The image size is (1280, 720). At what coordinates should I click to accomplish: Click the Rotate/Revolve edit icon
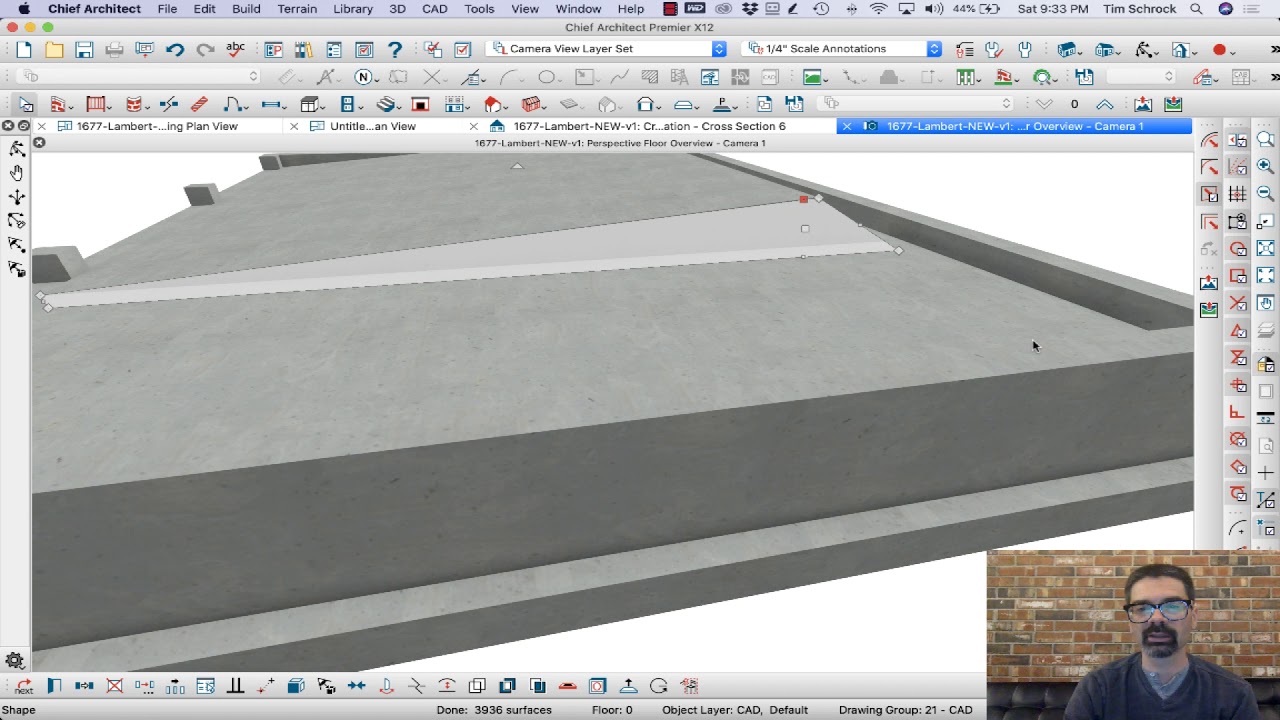(x=658, y=686)
